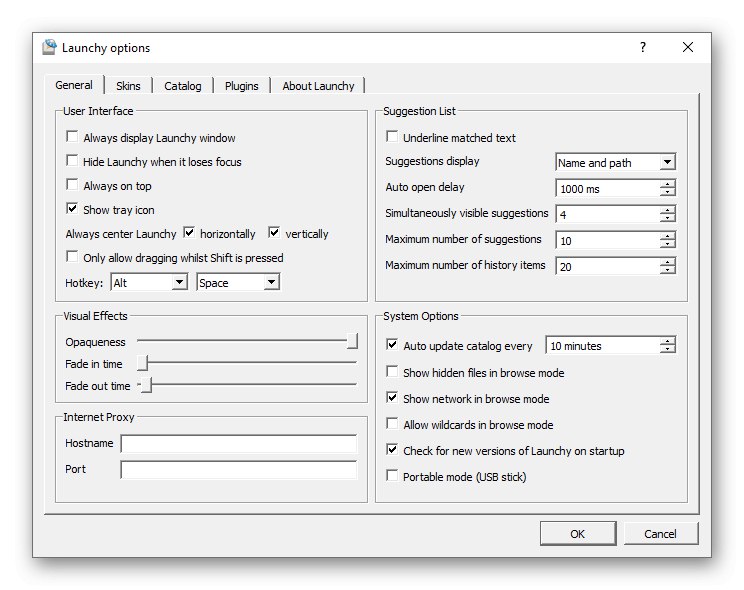The height and width of the screenshot is (590, 744).
Task: Increase Simultaneously visible suggestions value
Action: (667, 210)
